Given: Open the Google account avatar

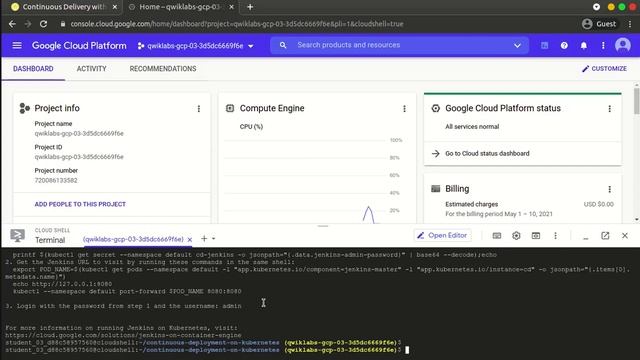Looking at the screenshot, I should (622, 45).
